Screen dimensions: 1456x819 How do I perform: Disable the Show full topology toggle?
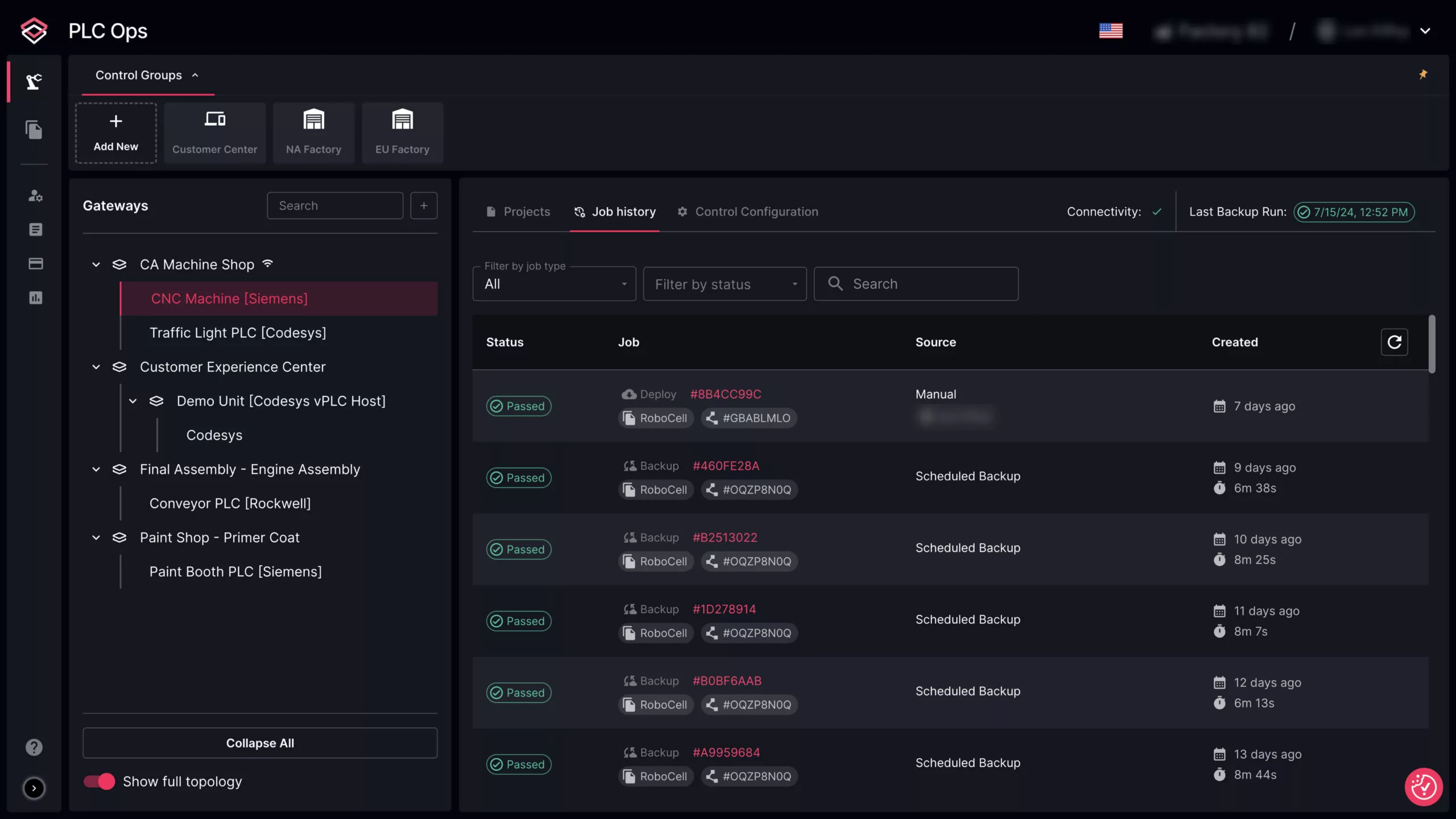click(x=99, y=781)
